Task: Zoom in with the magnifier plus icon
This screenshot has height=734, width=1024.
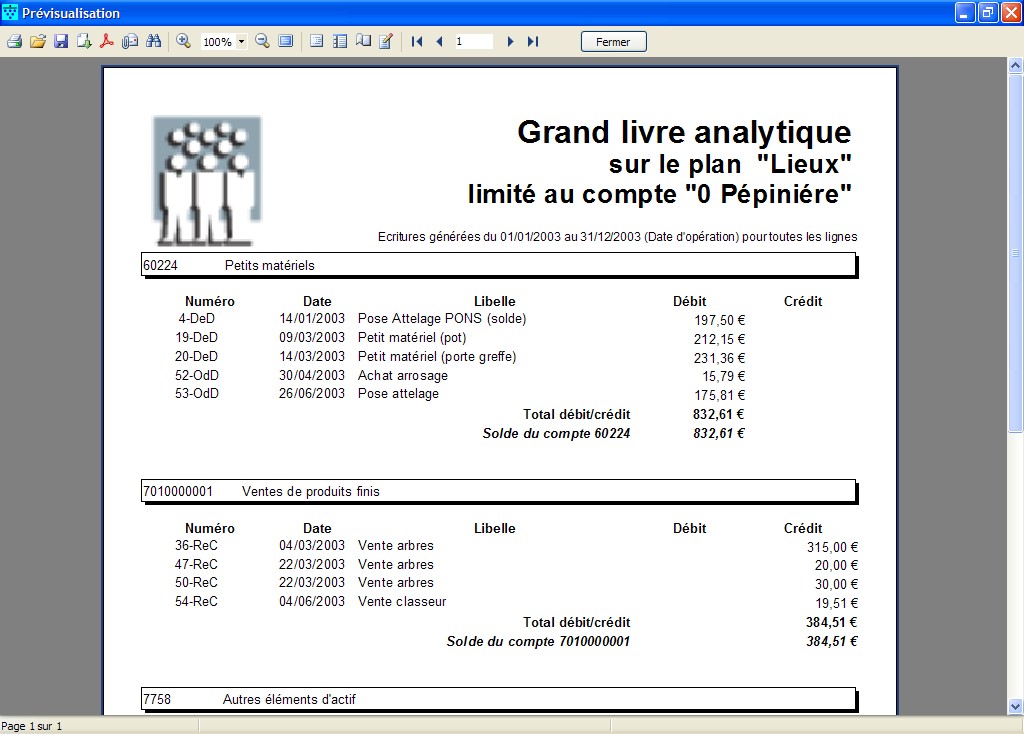Action: point(183,41)
